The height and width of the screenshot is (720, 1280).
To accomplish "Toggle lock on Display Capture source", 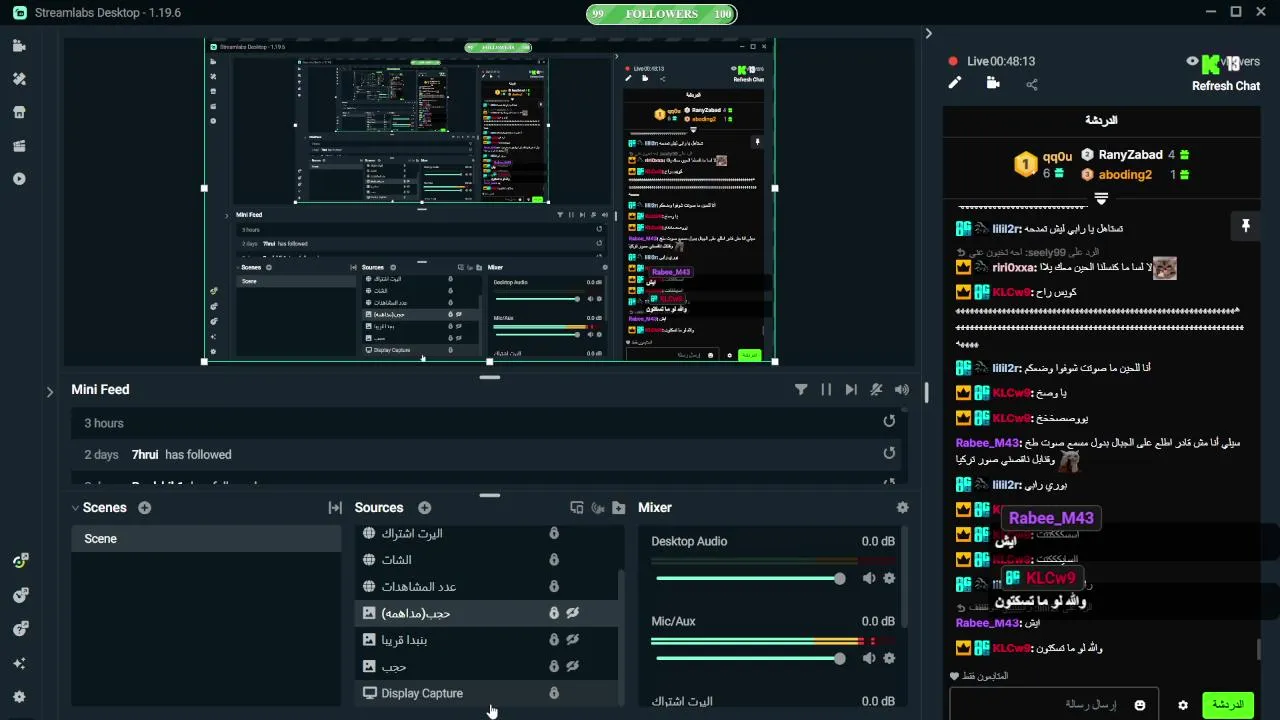I will click(553, 693).
